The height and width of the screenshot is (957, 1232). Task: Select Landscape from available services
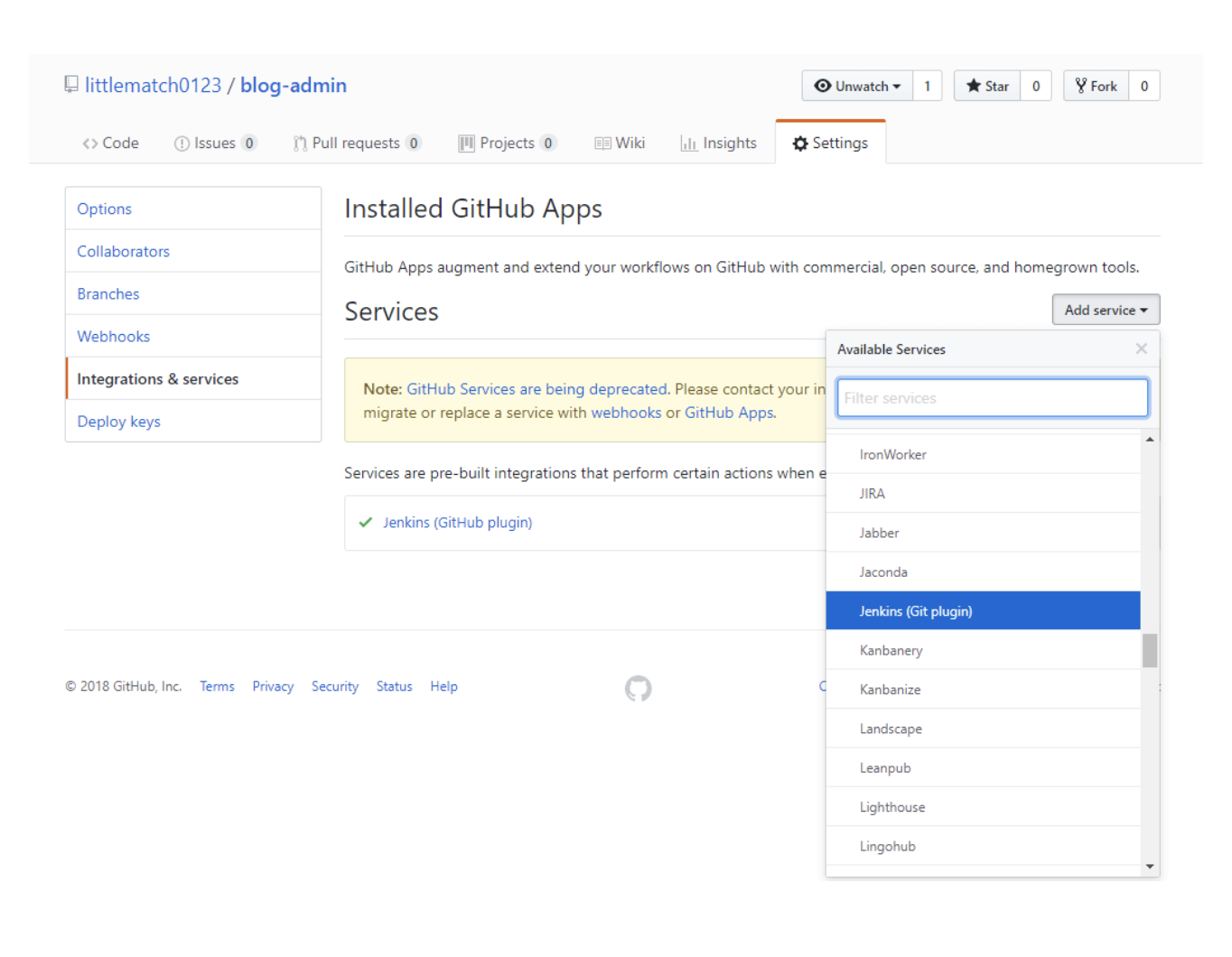coord(984,729)
